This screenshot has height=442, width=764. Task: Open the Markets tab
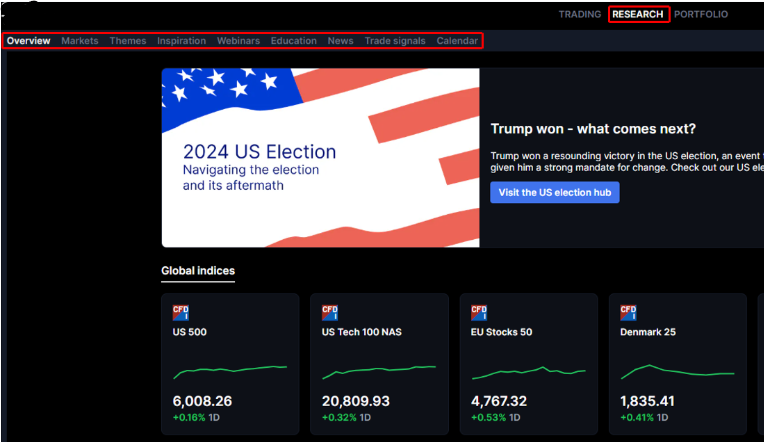(x=80, y=41)
